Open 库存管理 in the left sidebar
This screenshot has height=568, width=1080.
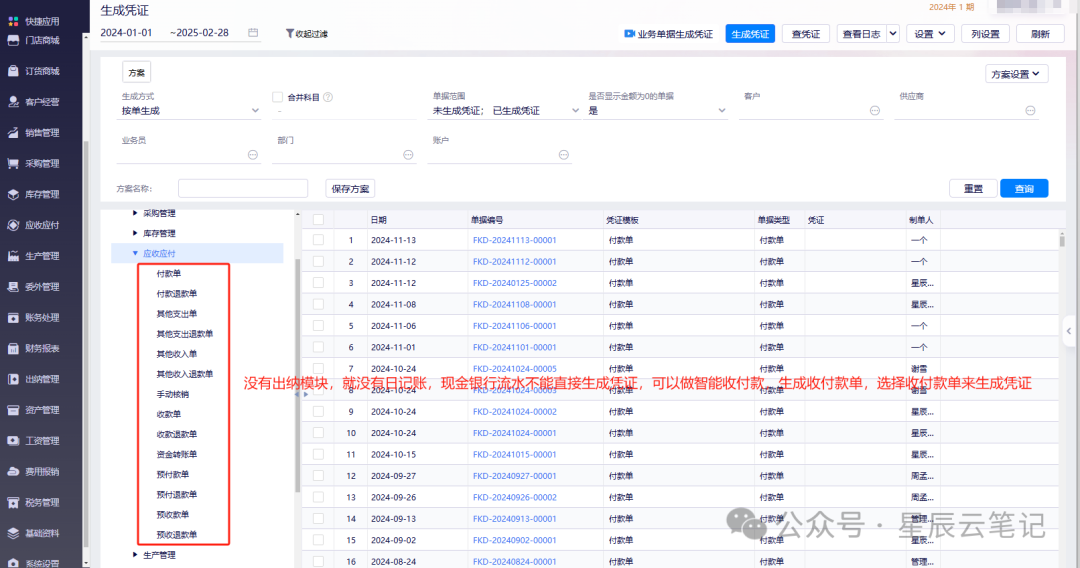click(x=41, y=194)
